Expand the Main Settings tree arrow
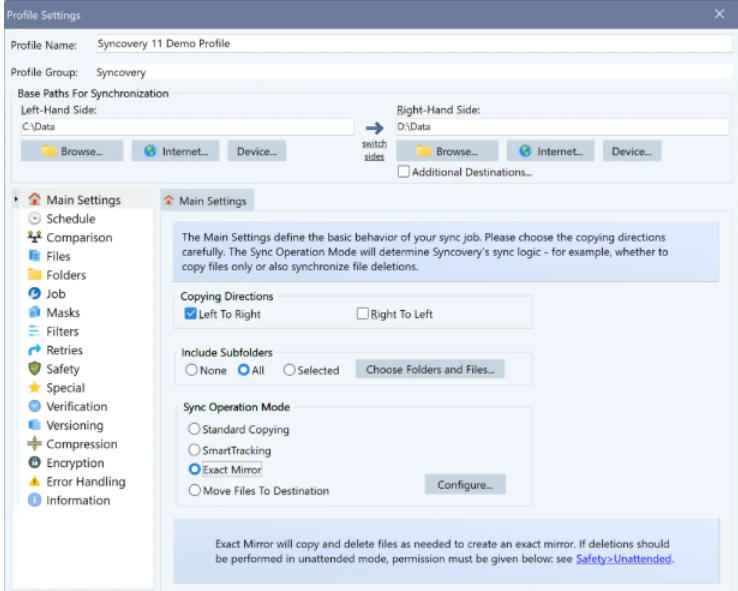Viewport: 738px width, 591px height. pyautogui.click(x=16, y=200)
